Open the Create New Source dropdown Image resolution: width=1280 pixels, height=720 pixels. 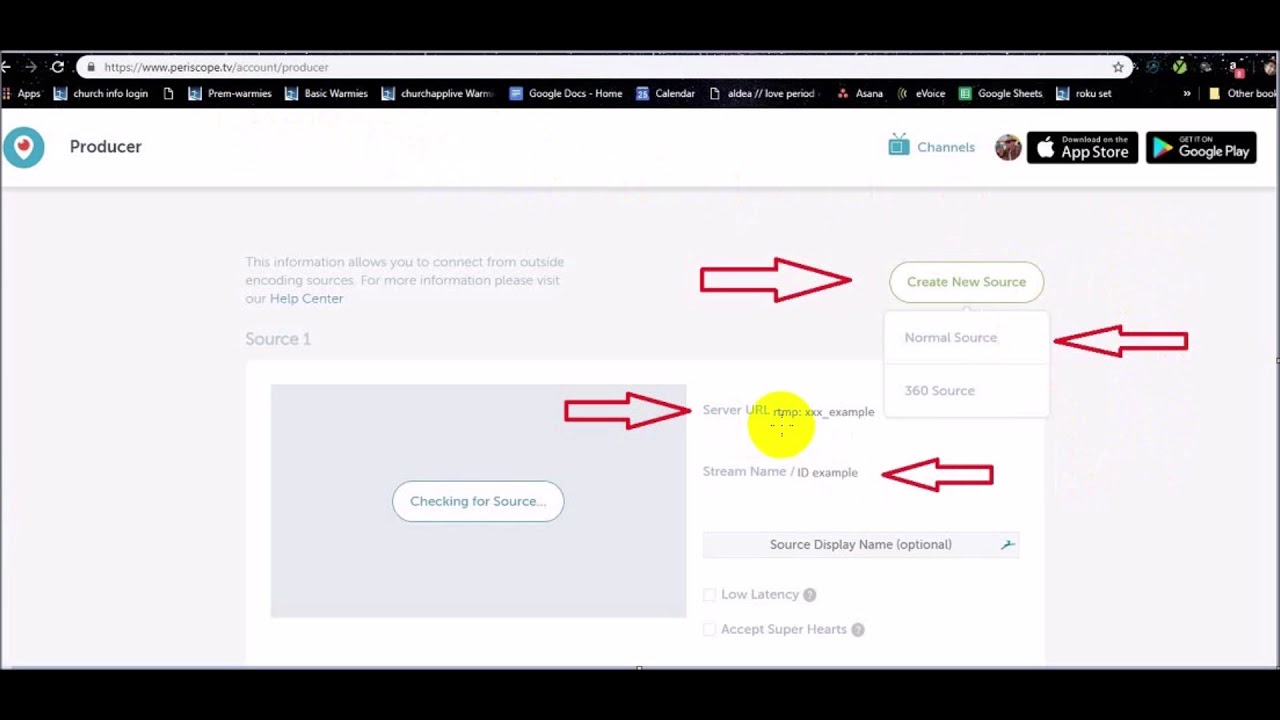tap(966, 282)
